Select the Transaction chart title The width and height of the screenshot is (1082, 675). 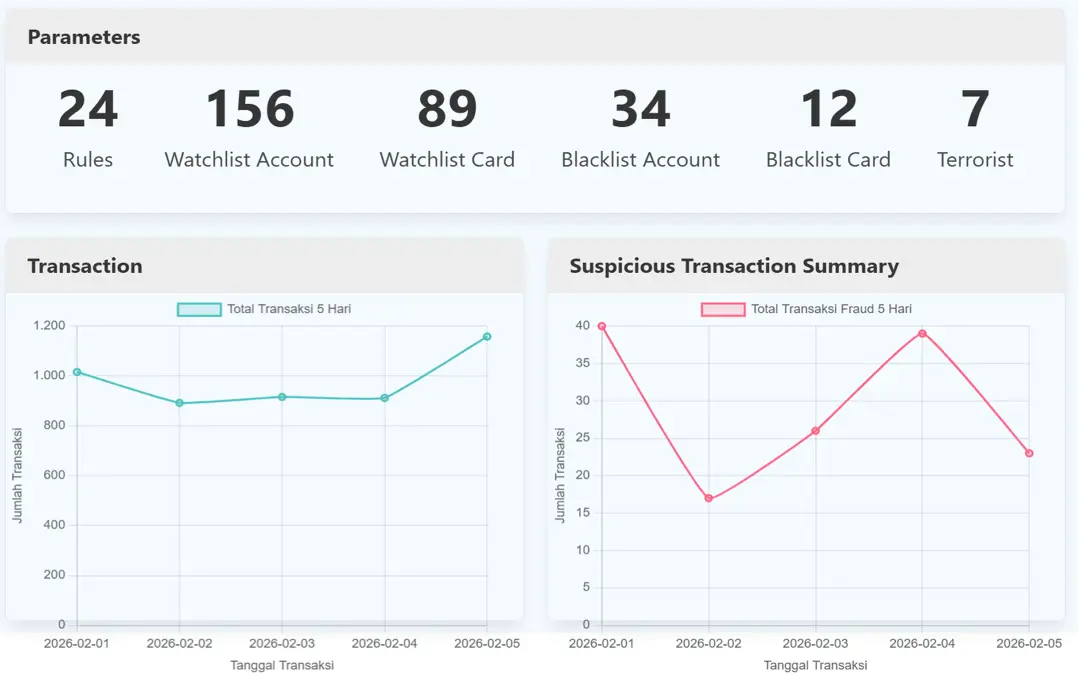click(x=85, y=266)
